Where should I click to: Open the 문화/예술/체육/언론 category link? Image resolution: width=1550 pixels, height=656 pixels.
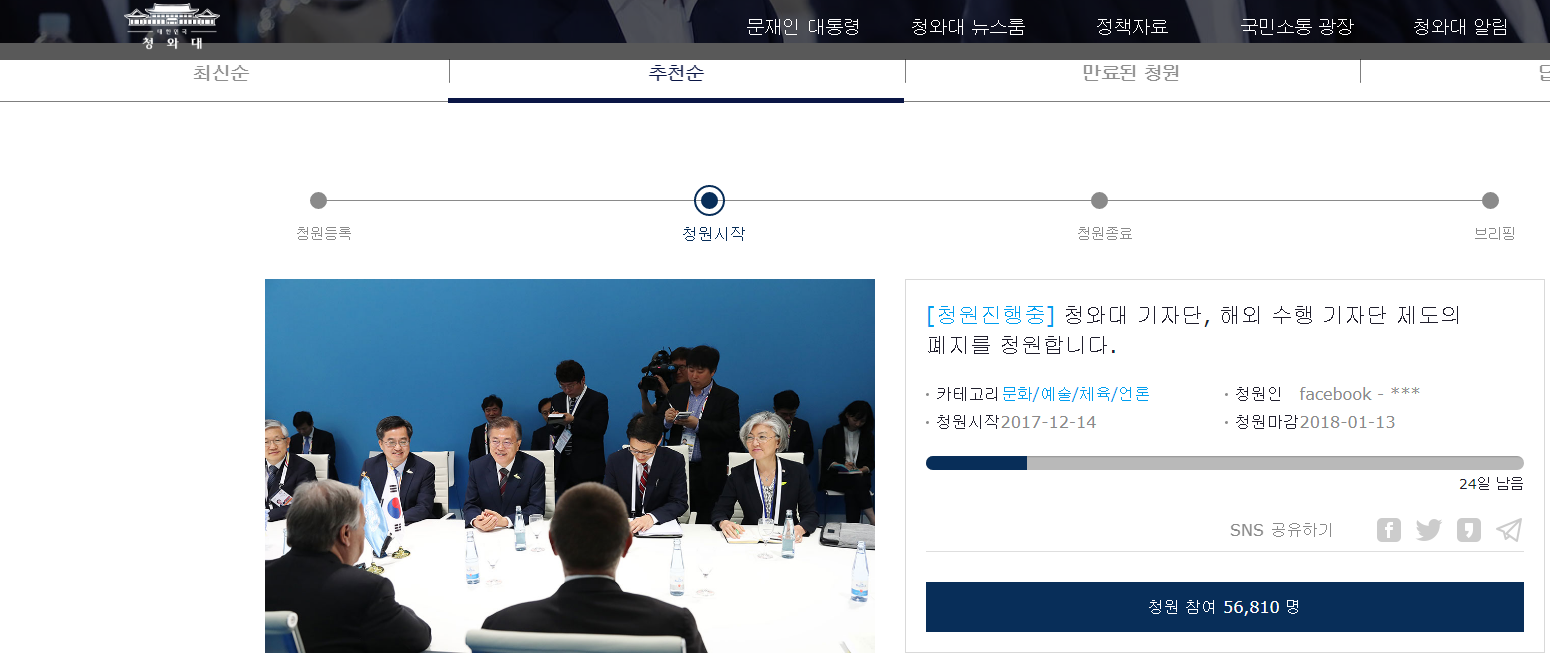tap(1076, 394)
